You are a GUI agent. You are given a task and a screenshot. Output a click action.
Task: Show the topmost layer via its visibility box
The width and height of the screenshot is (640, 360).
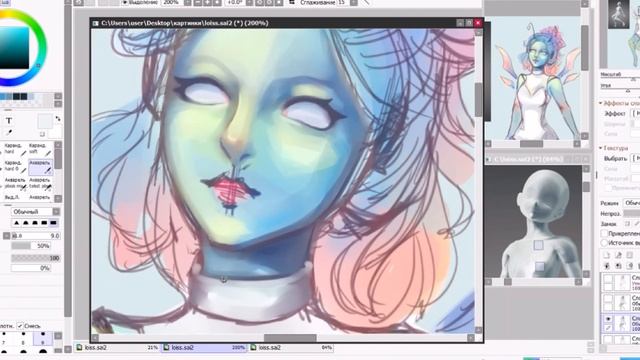pos(608,280)
